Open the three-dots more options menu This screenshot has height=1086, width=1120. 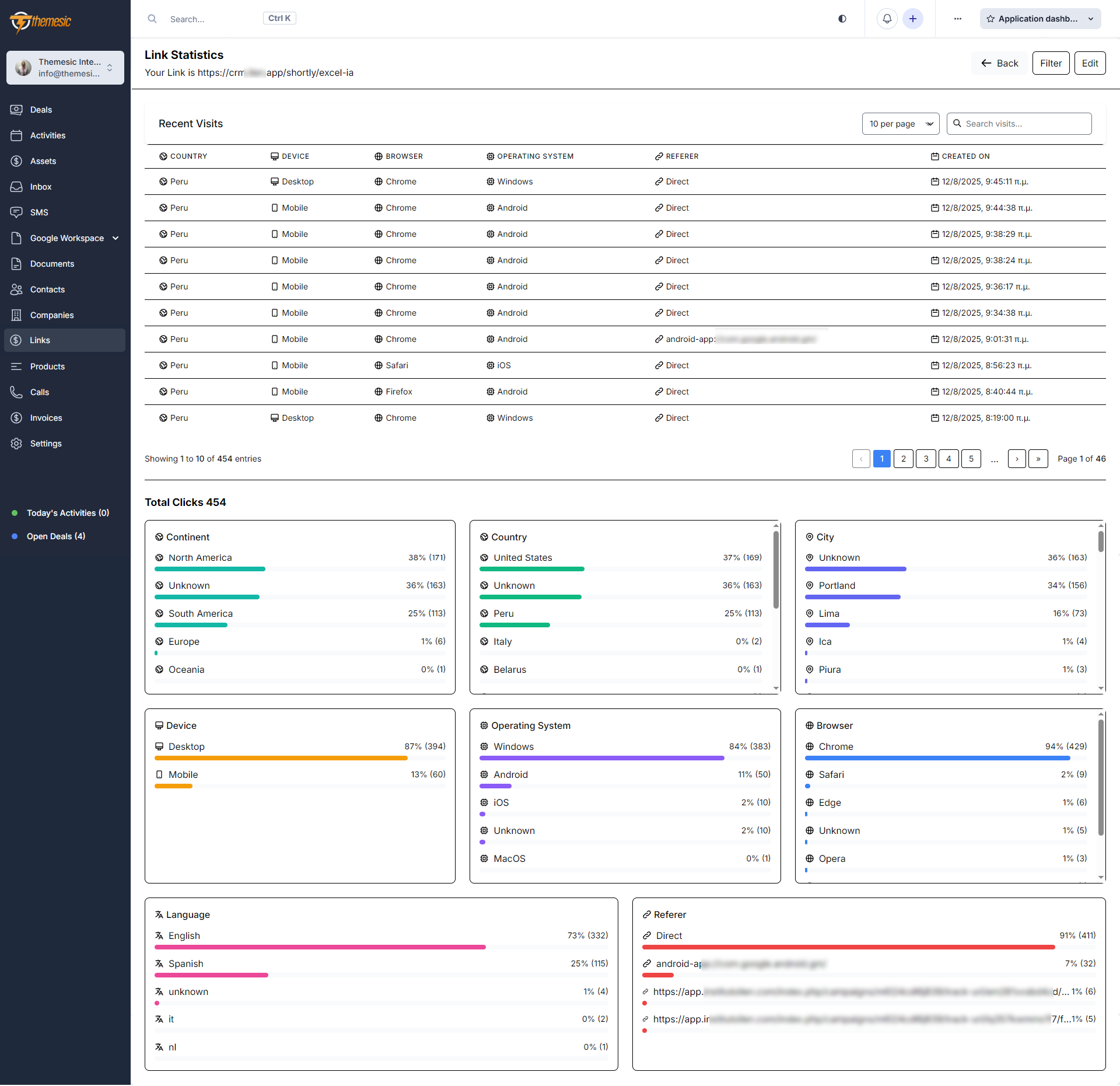click(x=957, y=18)
